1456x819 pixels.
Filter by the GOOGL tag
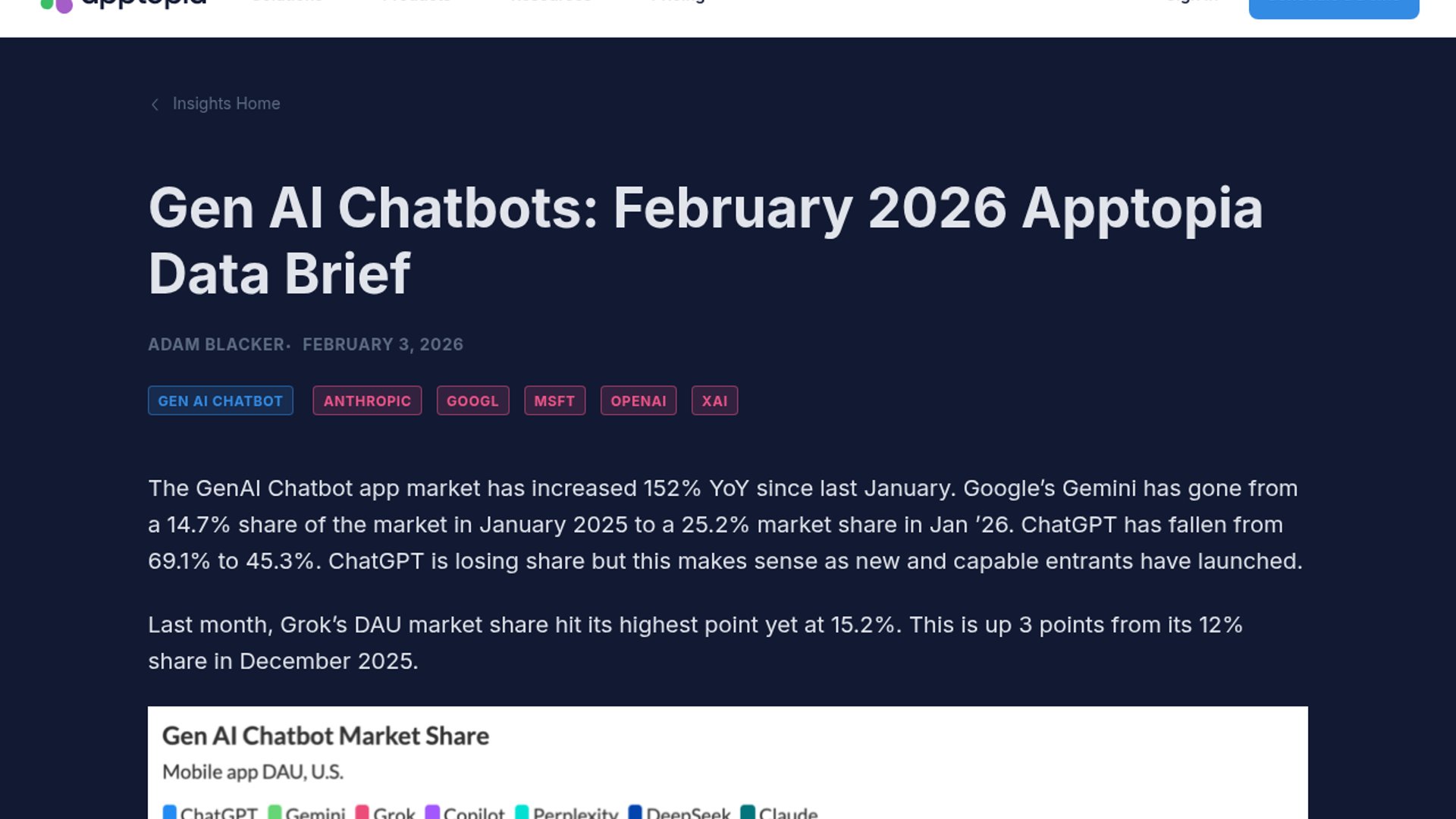[x=472, y=400]
